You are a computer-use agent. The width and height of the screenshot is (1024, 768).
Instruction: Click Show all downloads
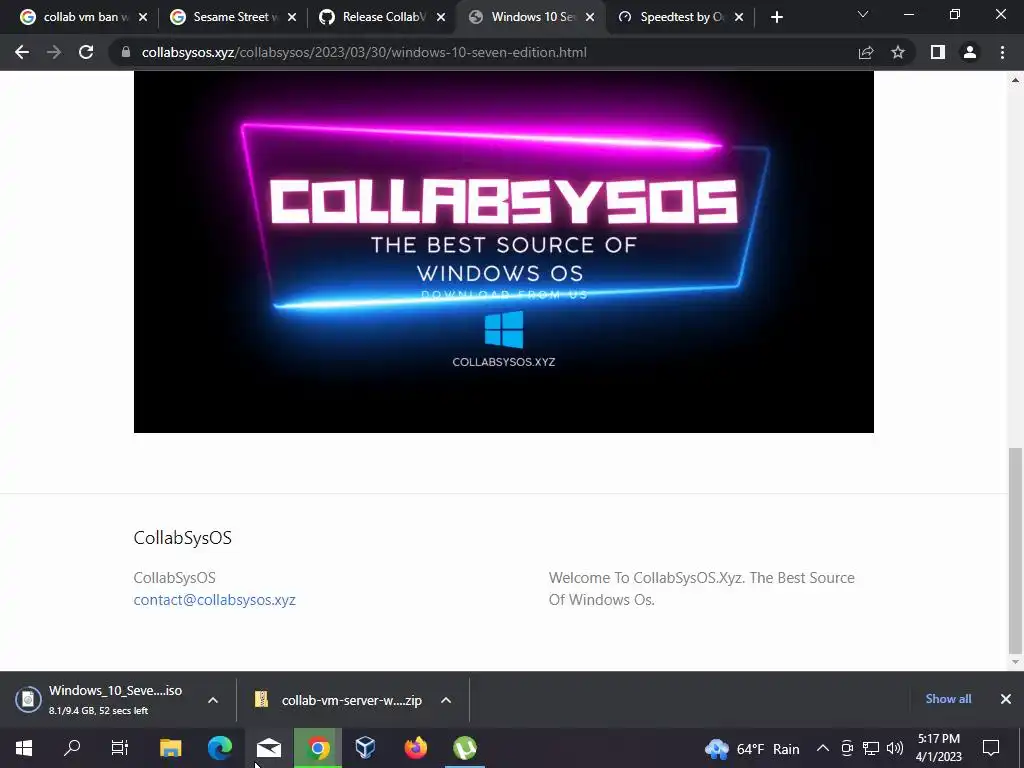tap(948, 699)
